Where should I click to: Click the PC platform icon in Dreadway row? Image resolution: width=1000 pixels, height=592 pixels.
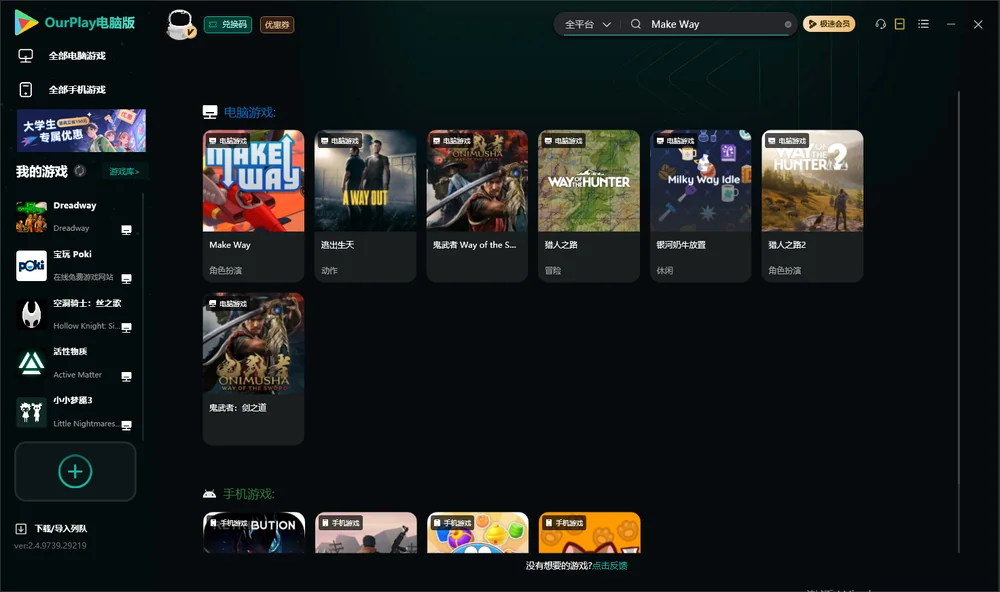pyautogui.click(x=126, y=230)
